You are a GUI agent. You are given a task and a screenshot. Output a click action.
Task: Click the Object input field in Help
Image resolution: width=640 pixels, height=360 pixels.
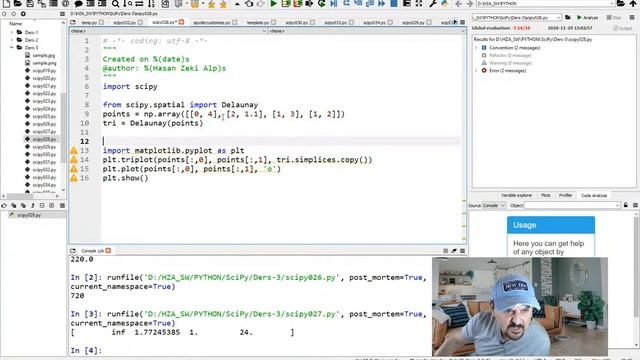point(572,205)
